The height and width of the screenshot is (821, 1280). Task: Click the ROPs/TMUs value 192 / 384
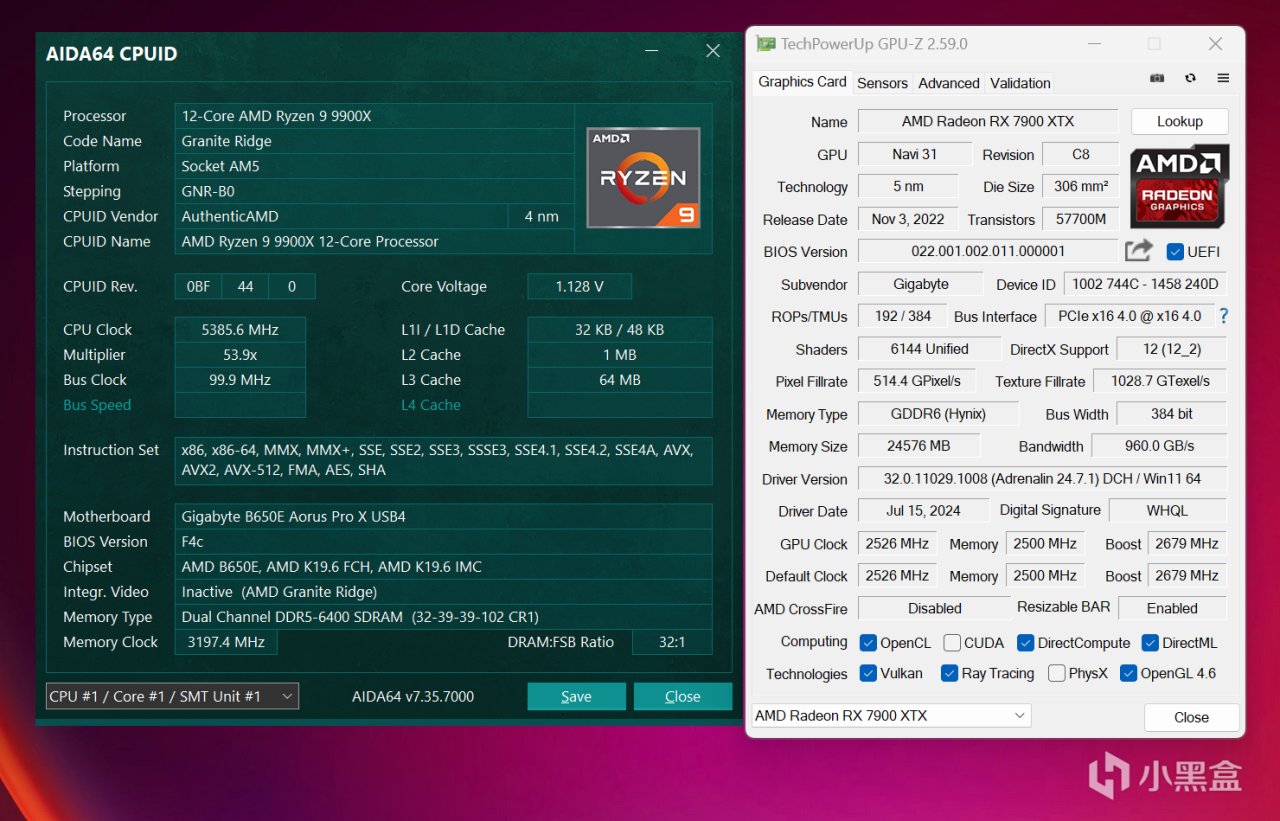[902, 316]
